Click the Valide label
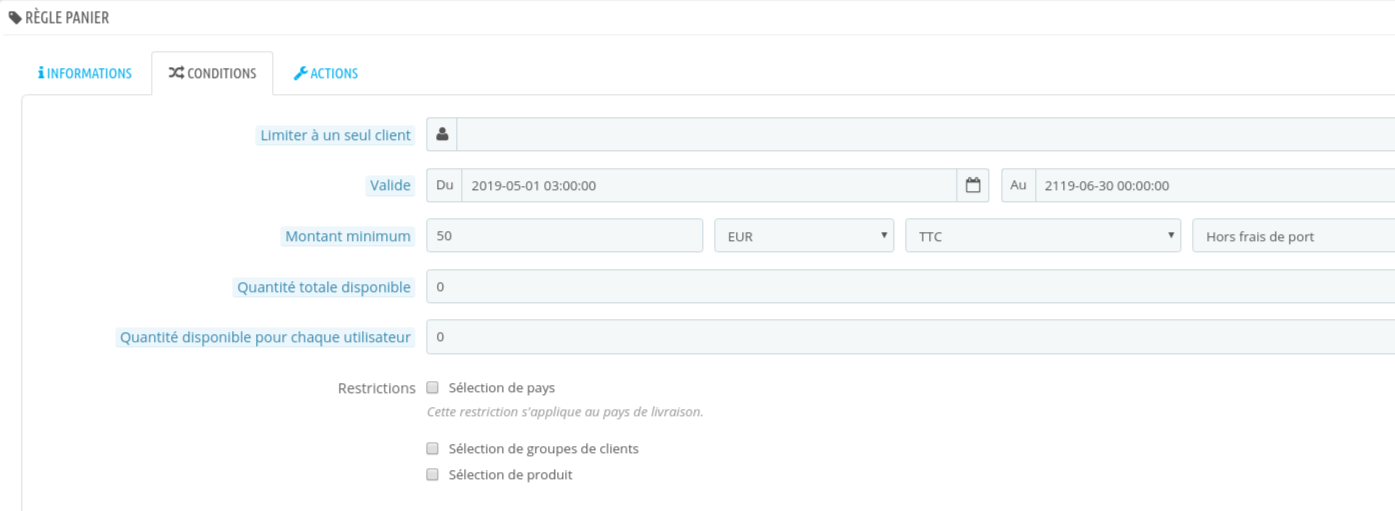1395x511 pixels. [390, 185]
